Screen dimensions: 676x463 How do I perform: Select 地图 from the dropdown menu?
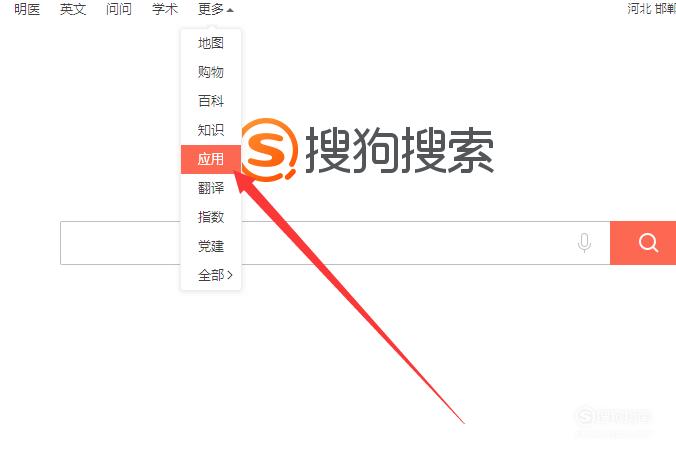pyautogui.click(x=211, y=43)
